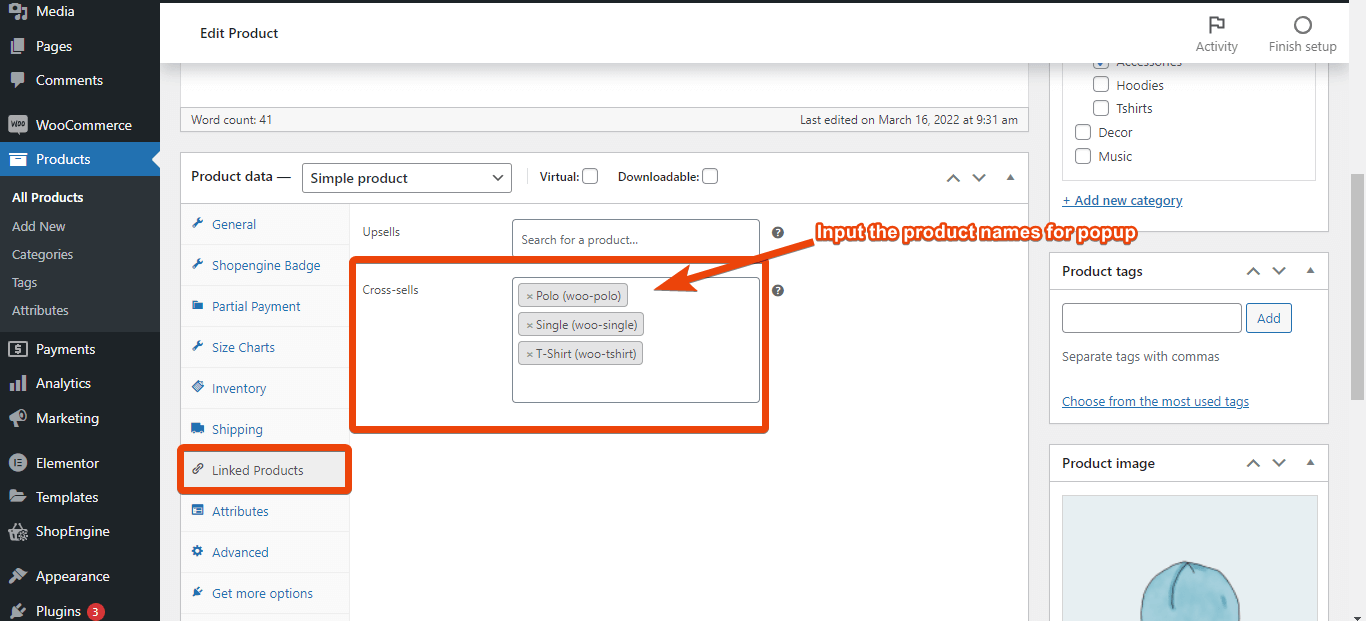Open the Partial Payment tab
This screenshot has width=1366, height=621.
click(x=265, y=306)
